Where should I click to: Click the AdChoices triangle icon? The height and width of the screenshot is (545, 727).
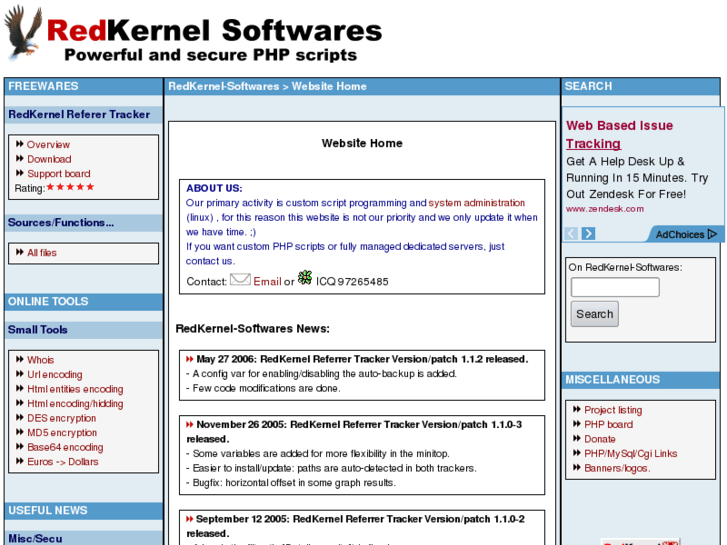[x=713, y=234]
